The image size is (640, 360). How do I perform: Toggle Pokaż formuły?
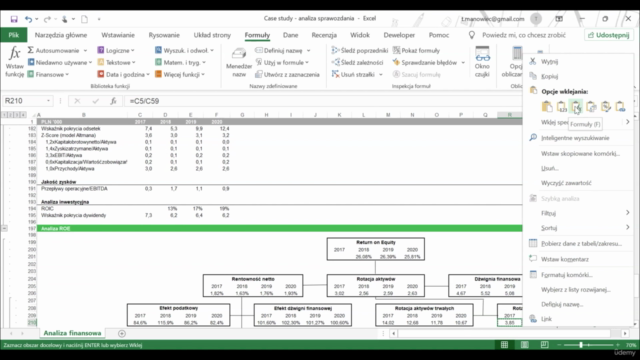point(416,51)
